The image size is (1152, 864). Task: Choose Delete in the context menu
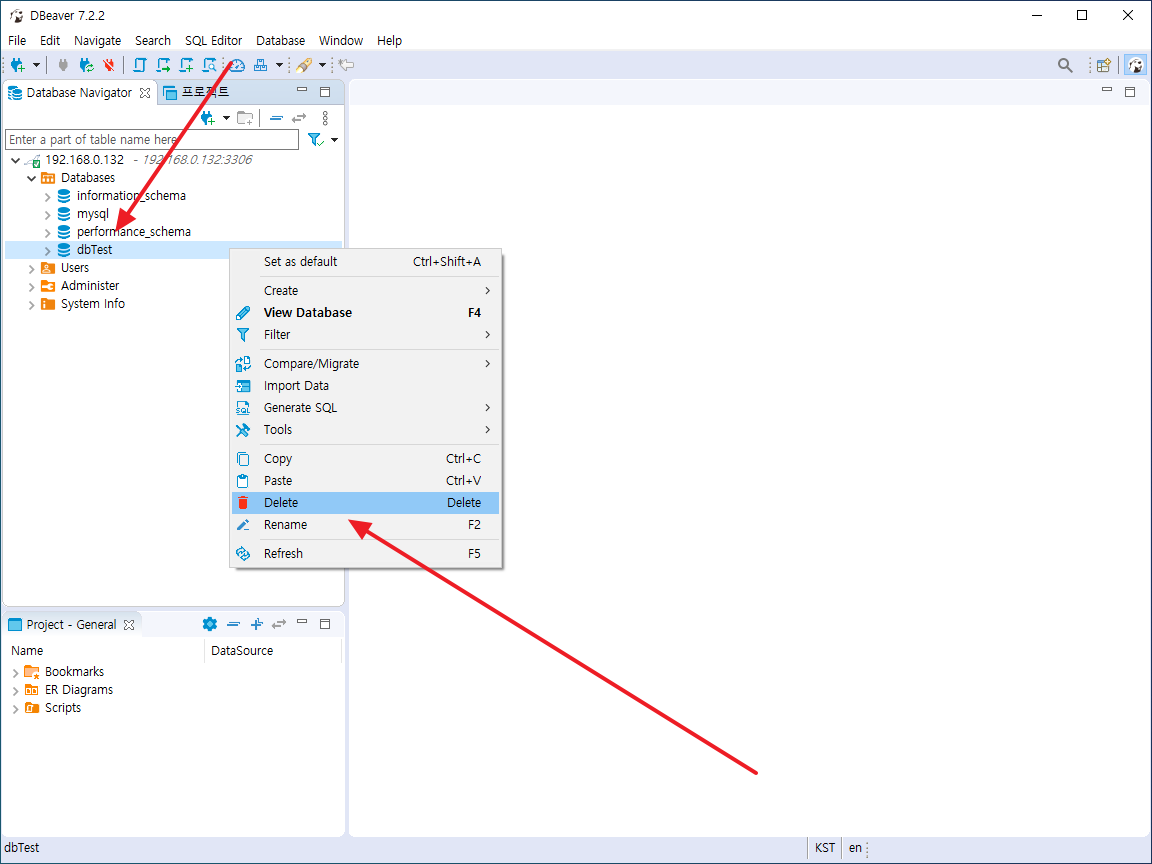[365, 503]
